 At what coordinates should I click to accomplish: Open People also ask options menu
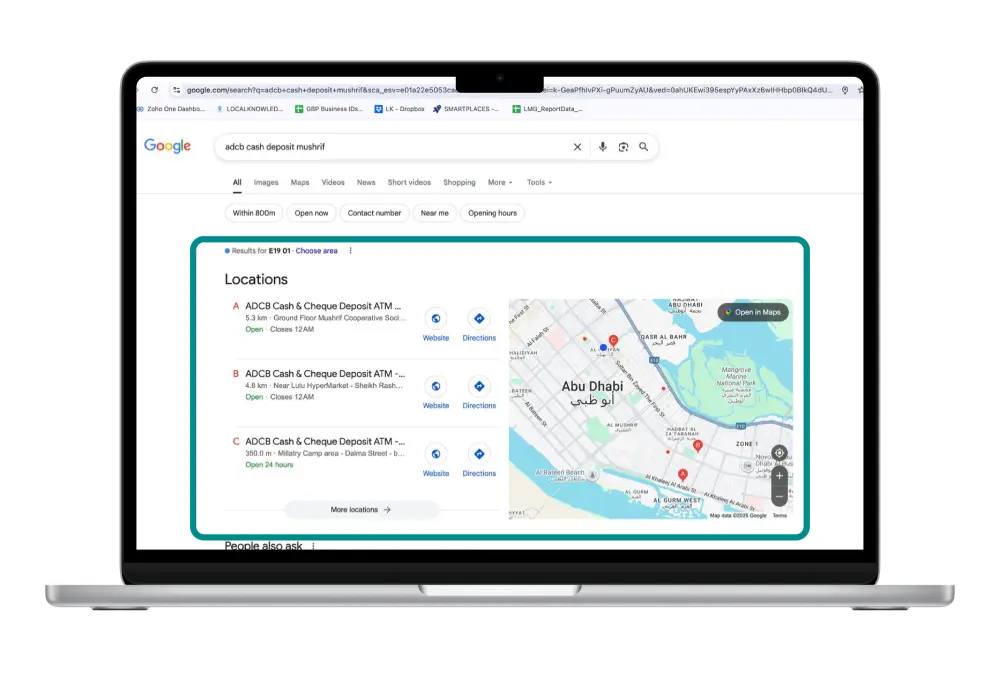tap(313, 546)
